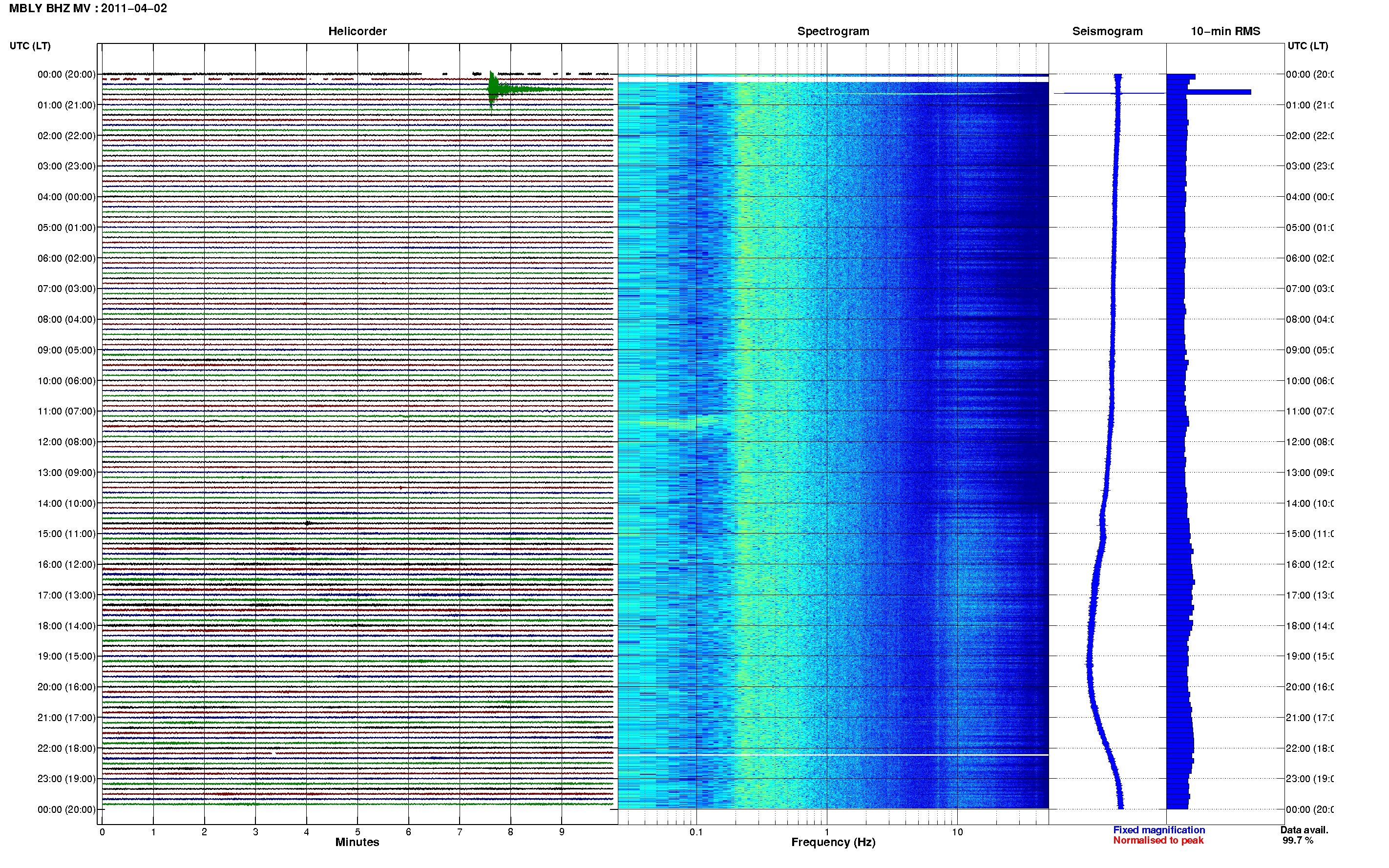Click the left time label '22:00 (18:00)'
Image resolution: width=1389 pixels, height=868 pixels.
(66, 748)
